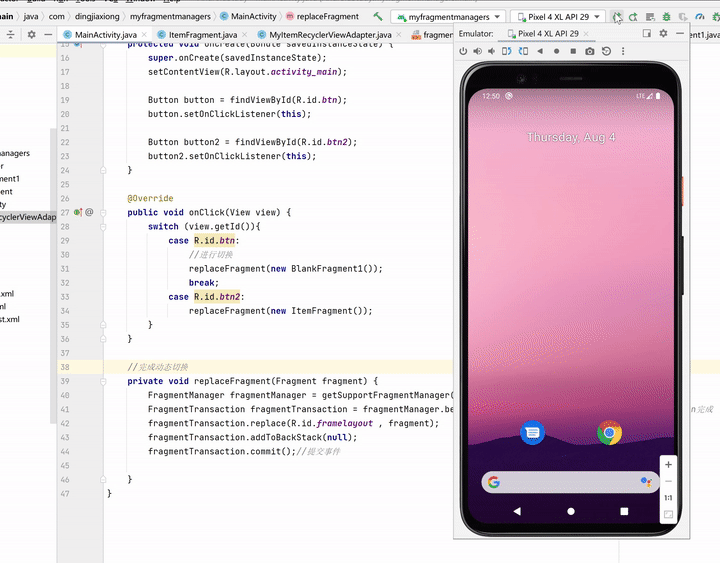
Task: Click the build hammer icon
Action: click(378, 17)
